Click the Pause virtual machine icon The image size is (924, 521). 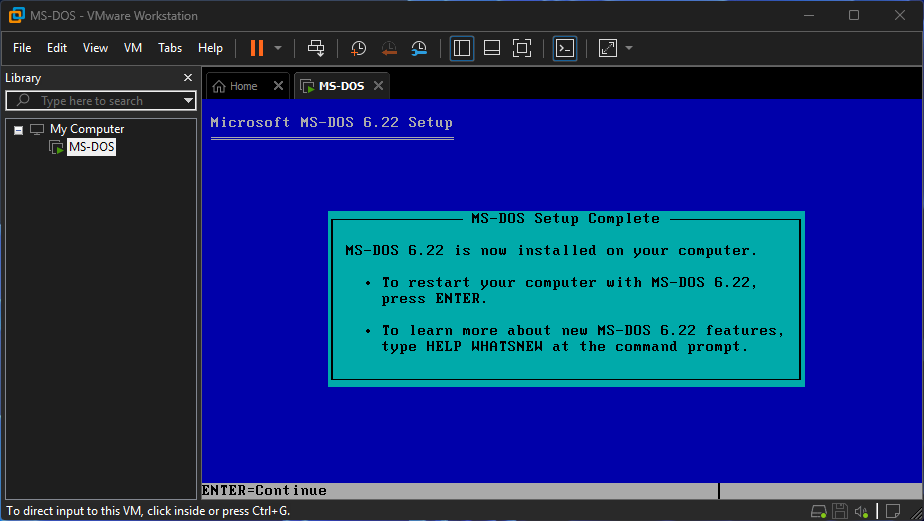click(x=257, y=48)
